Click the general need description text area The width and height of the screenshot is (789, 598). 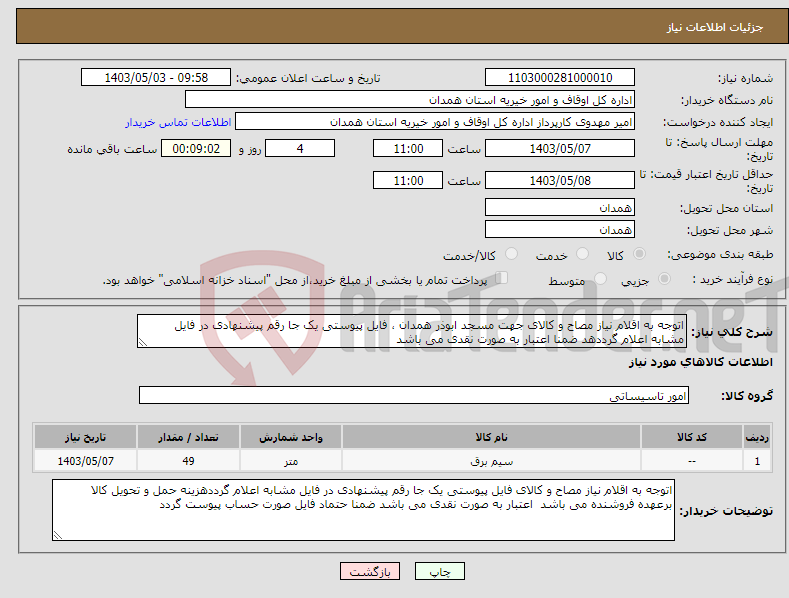412,331
